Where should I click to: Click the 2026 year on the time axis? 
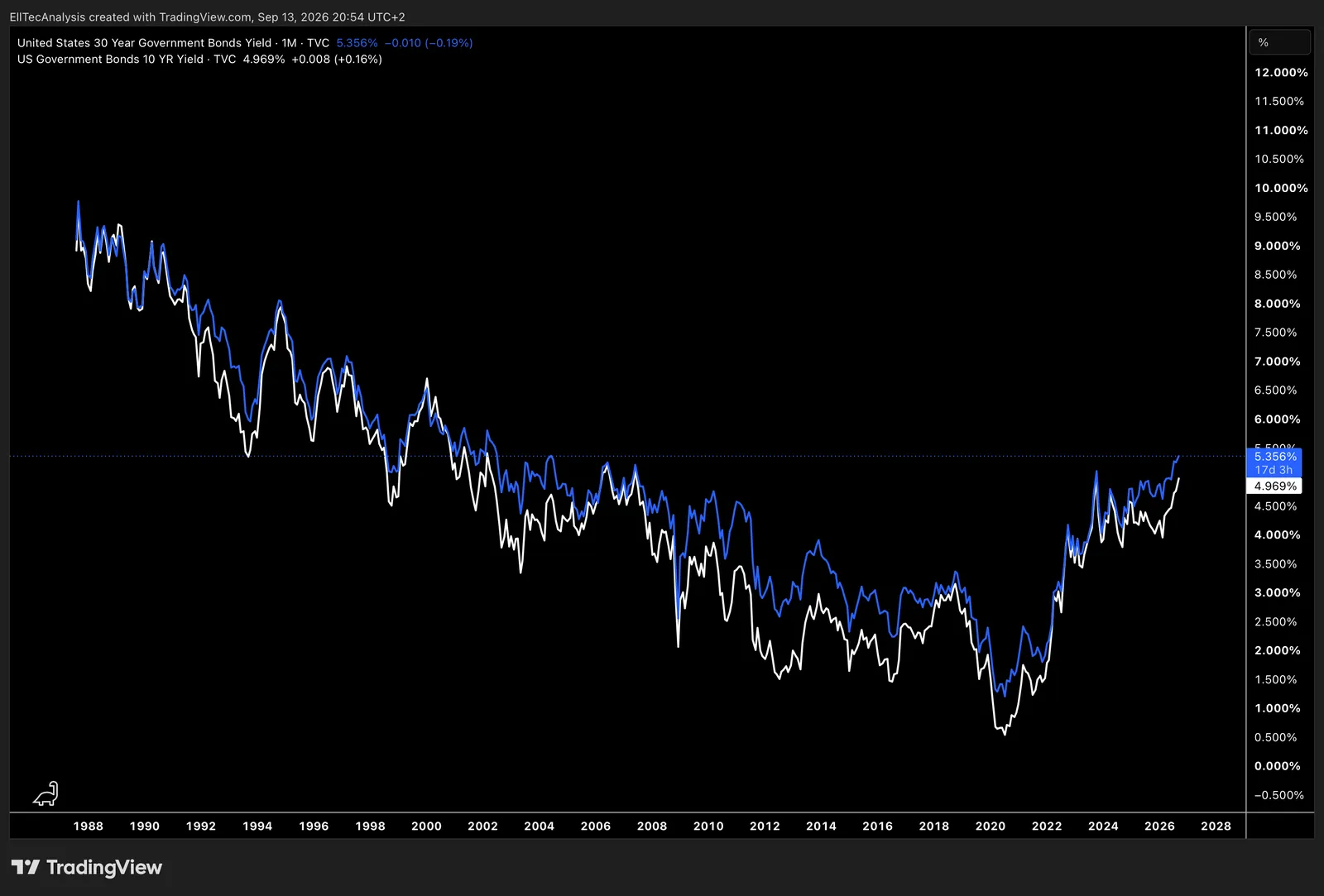1159,826
